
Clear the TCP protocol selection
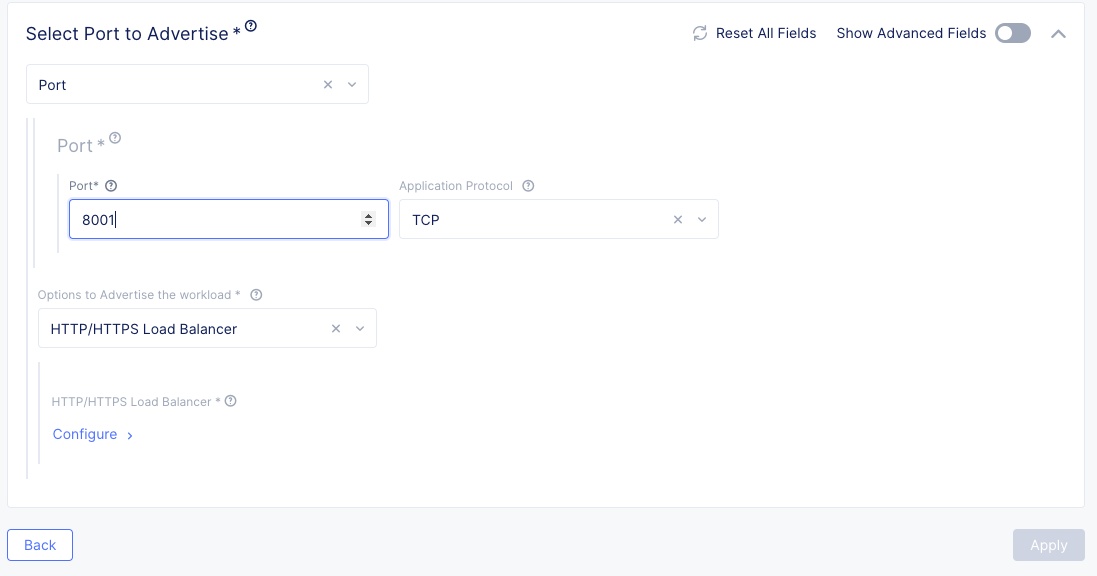tap(678, 220)
